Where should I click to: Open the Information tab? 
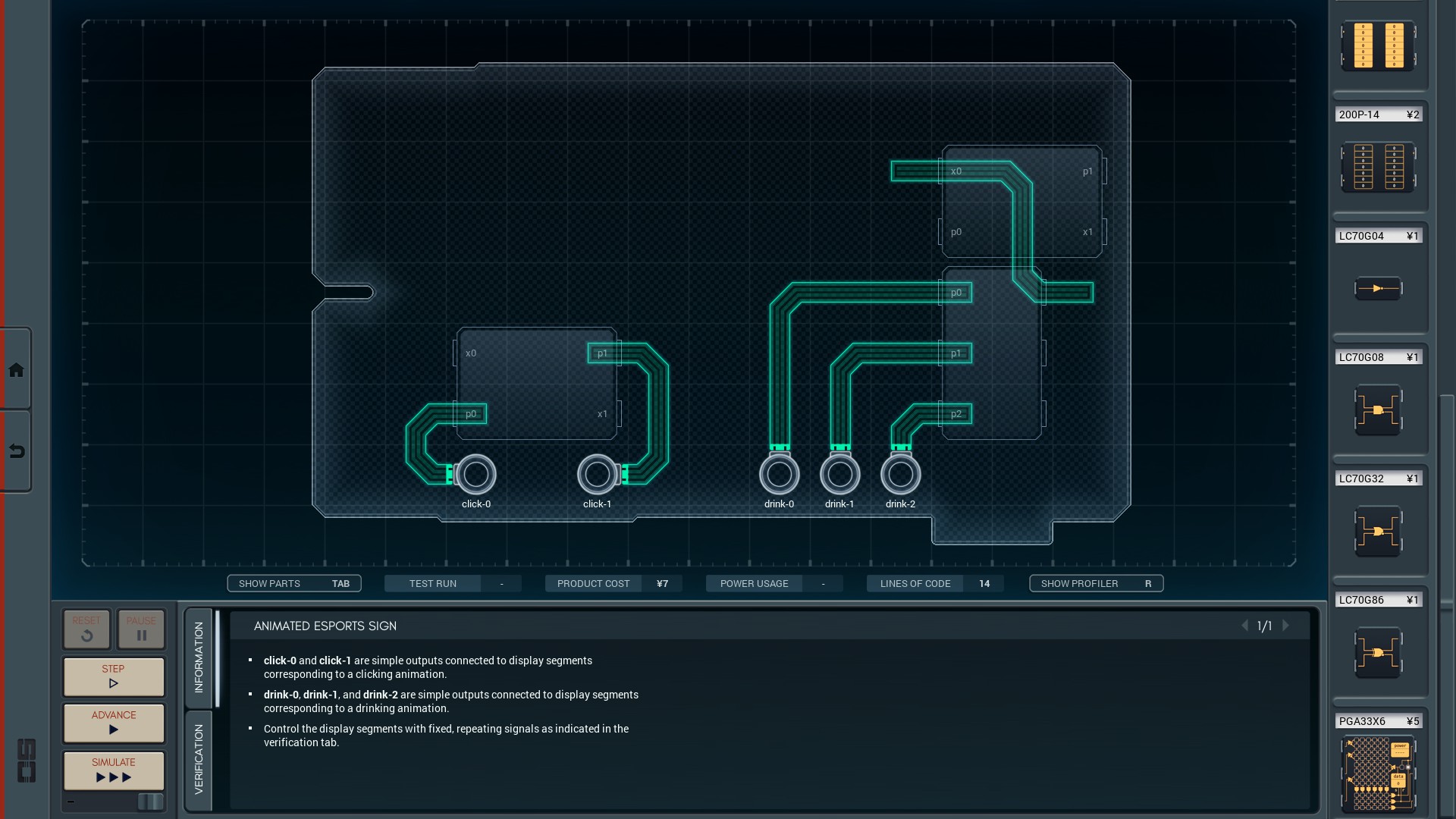point(199,657)
